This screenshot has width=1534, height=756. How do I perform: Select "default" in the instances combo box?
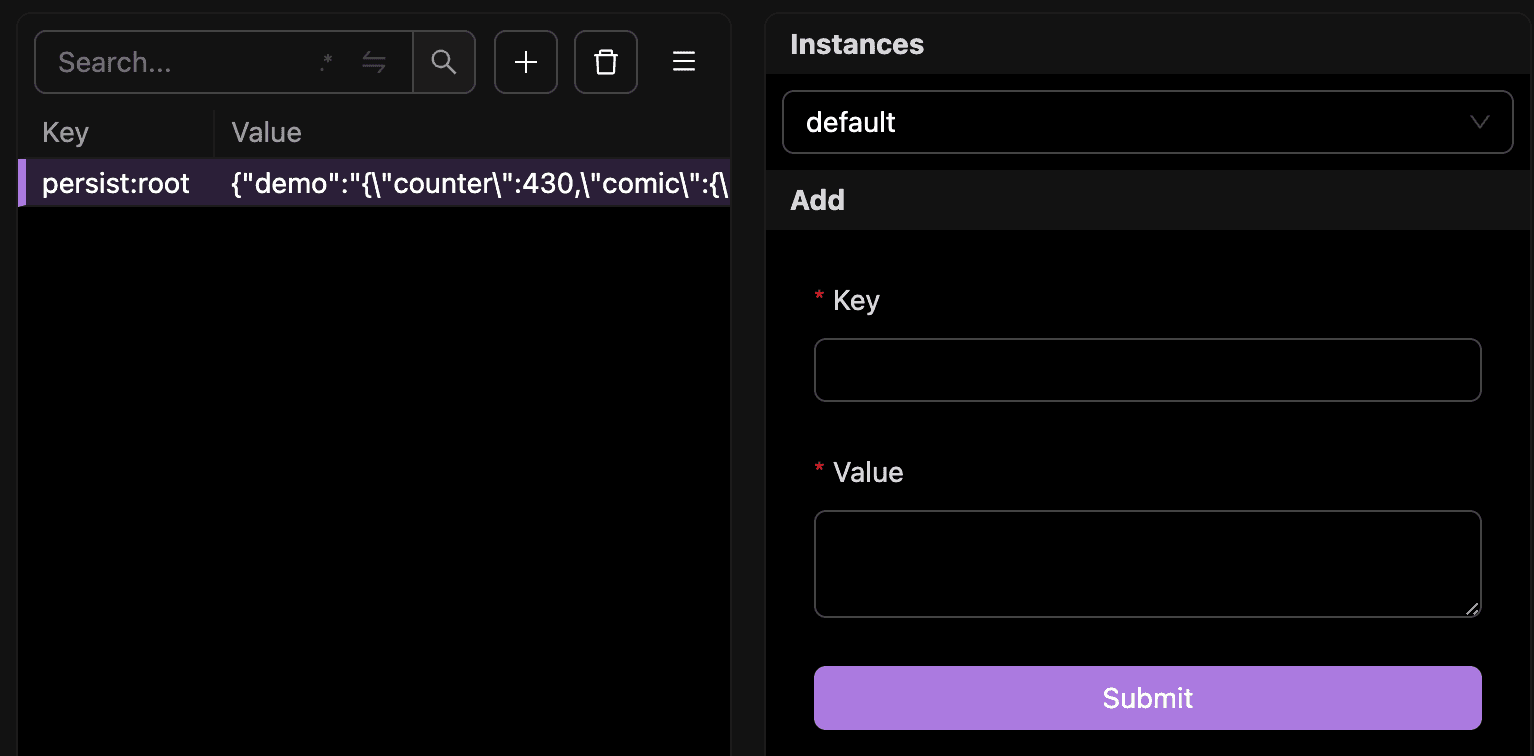(x=1147, y=121)
